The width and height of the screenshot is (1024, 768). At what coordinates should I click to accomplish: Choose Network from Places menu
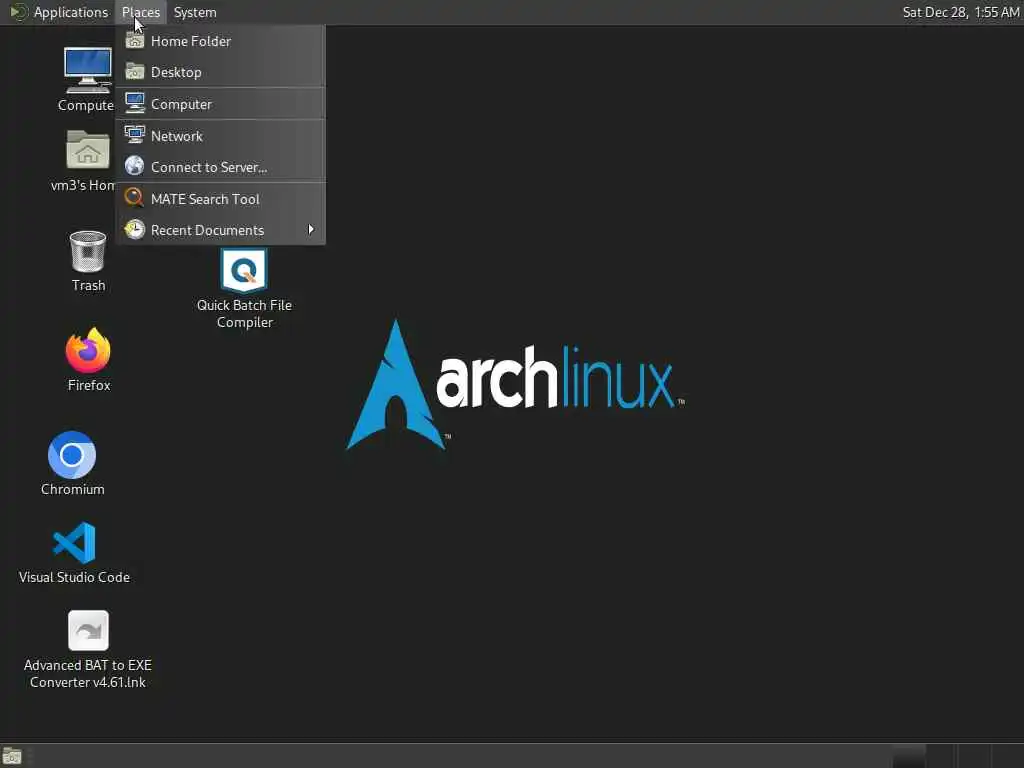click(221, 136)
